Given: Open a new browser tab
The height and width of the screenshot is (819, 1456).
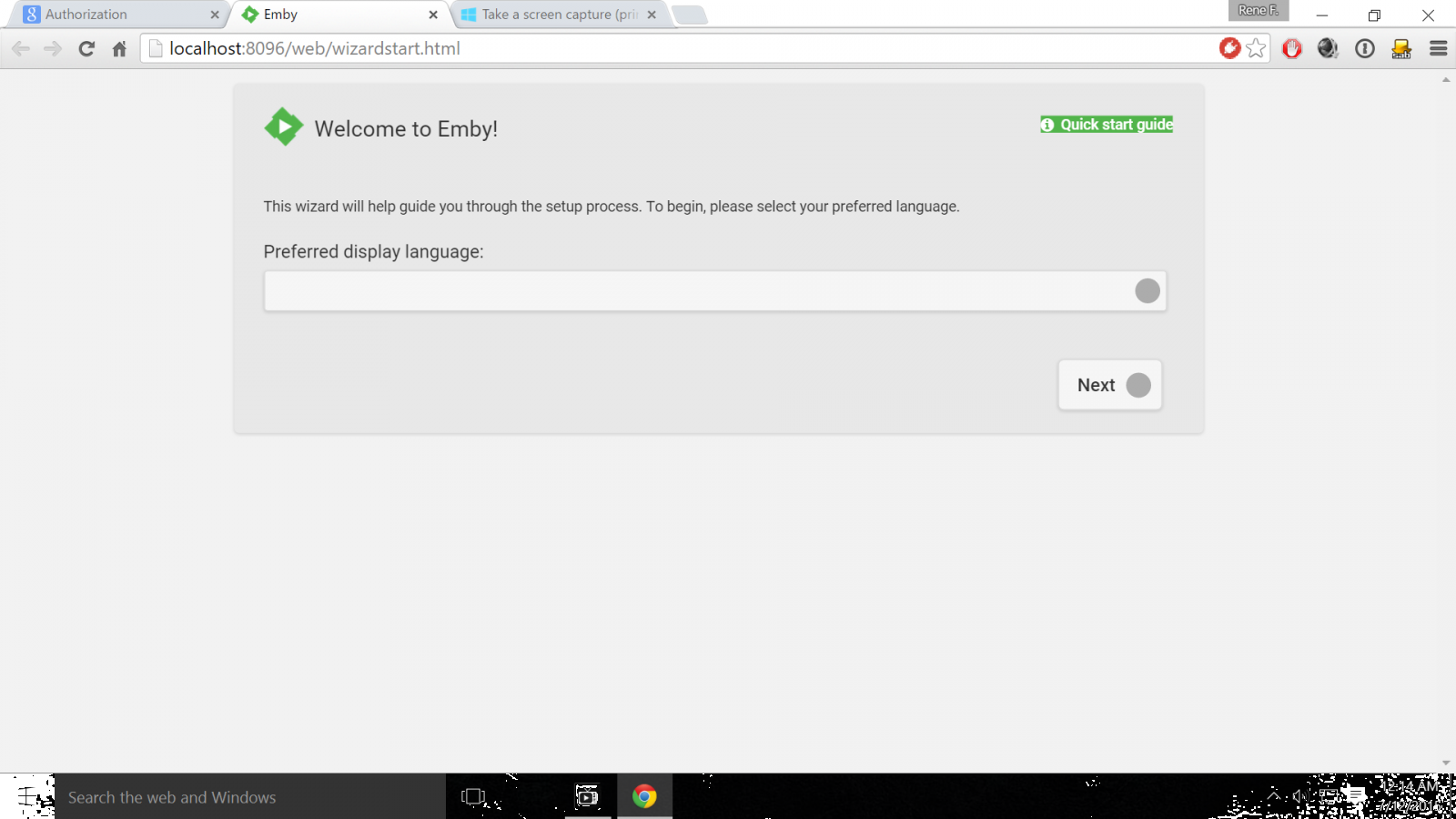Looking at the screenshot, I should [x=690, y=15].
